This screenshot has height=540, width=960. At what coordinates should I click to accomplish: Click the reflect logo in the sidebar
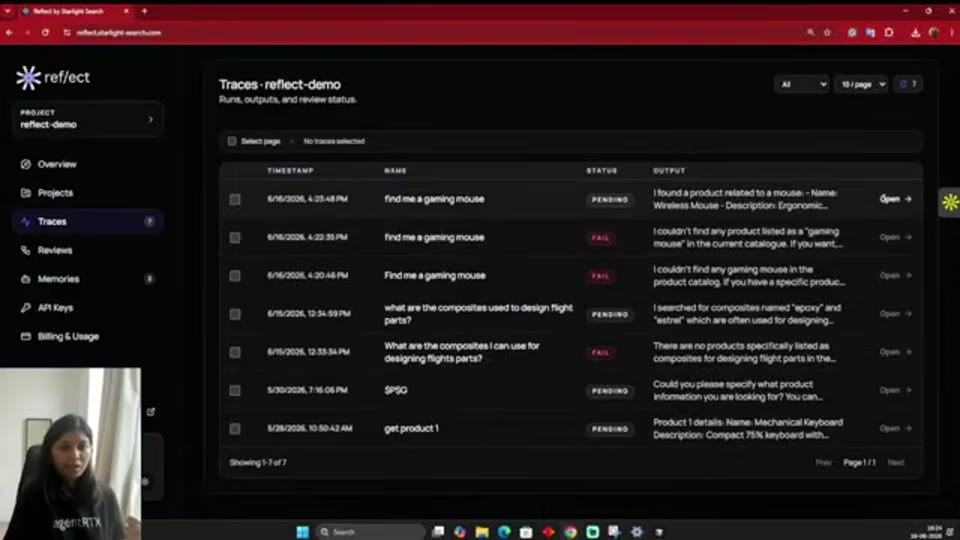pos(53,78)
